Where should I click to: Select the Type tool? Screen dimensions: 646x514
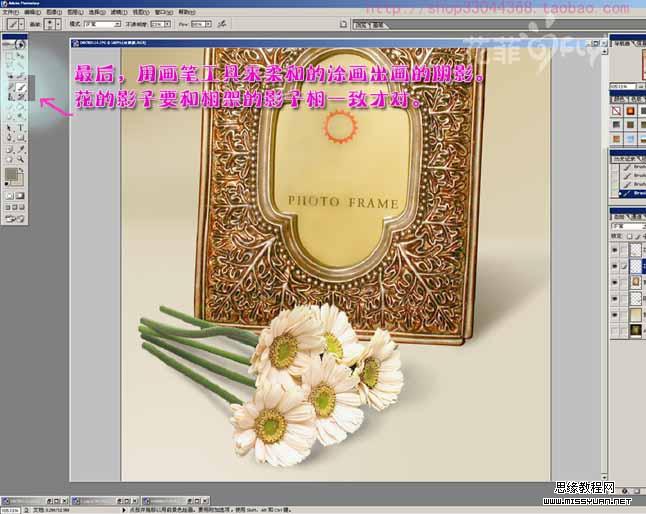tap(21, 128)
